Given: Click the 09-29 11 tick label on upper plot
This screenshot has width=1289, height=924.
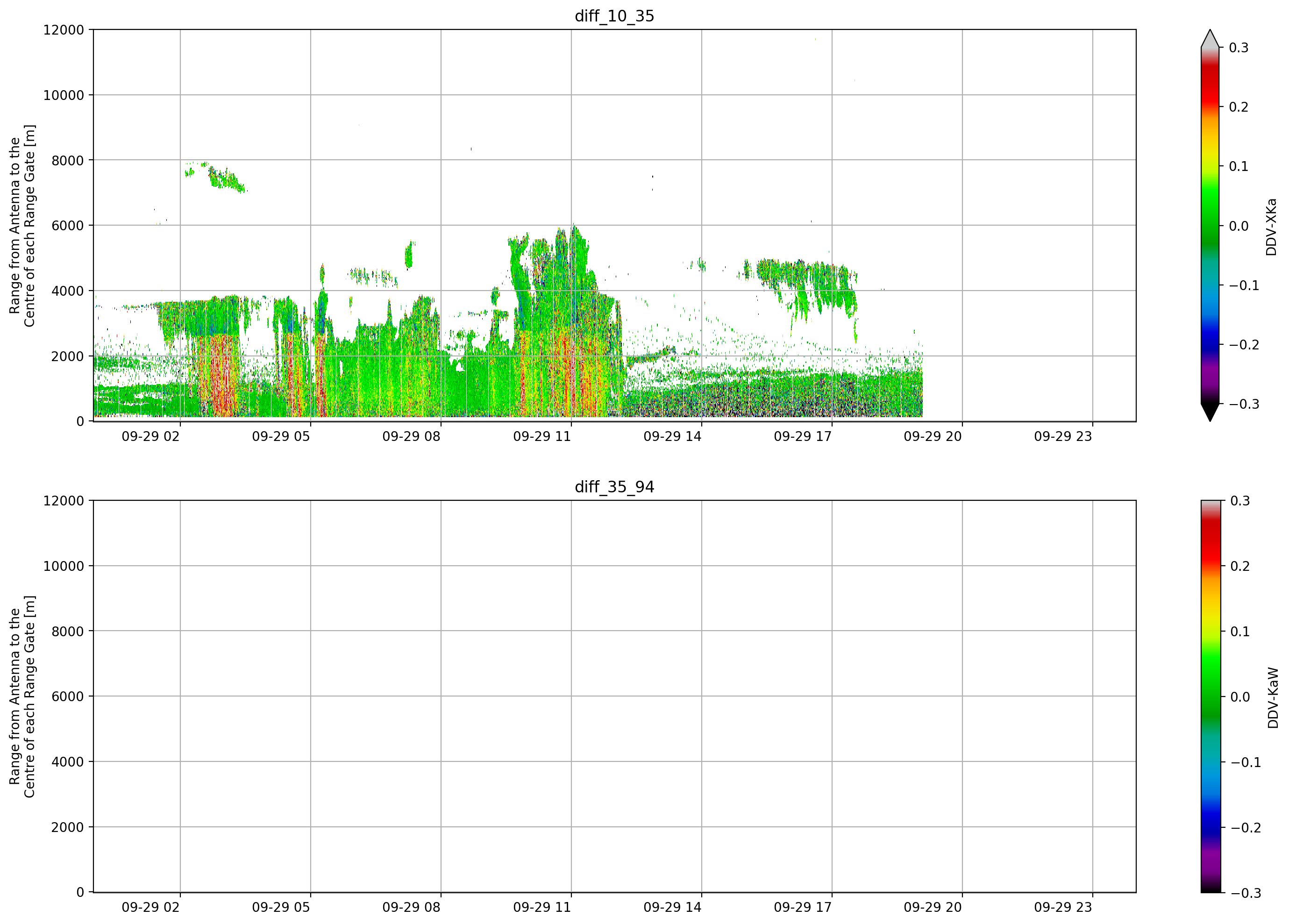Looking at the screenshot, I should tap(541, 436).
